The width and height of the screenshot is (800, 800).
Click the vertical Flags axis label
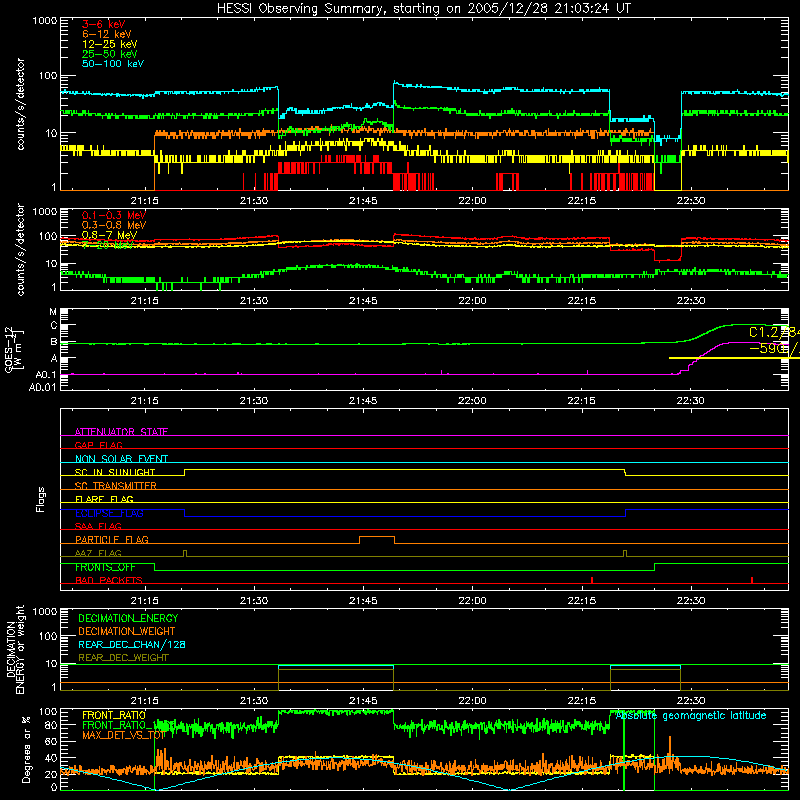pos(40,499)
